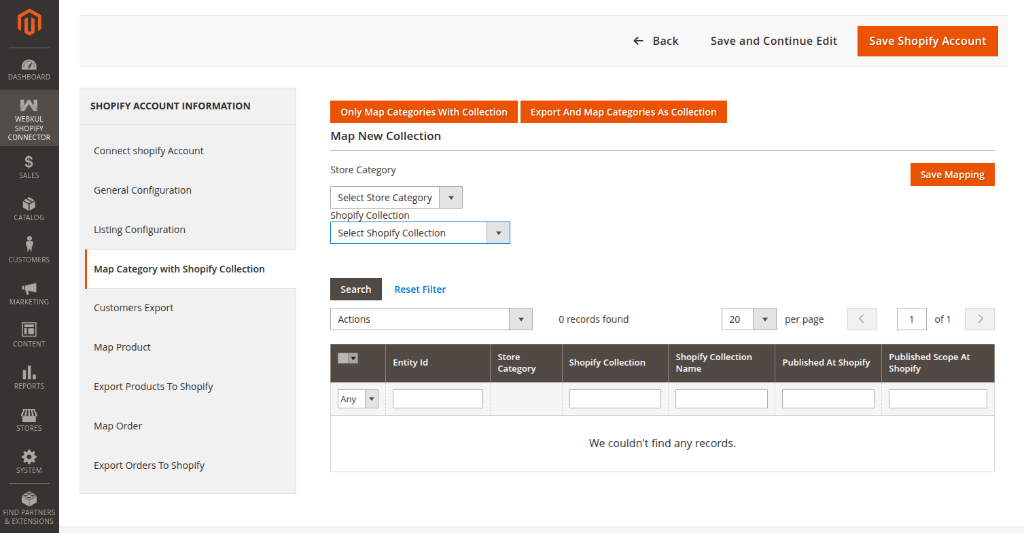Image resolution: width=1024 pixels, height=533 pixels.
Task: Click Only Map Categories With Collection
Action: click(x=424, y=112)
